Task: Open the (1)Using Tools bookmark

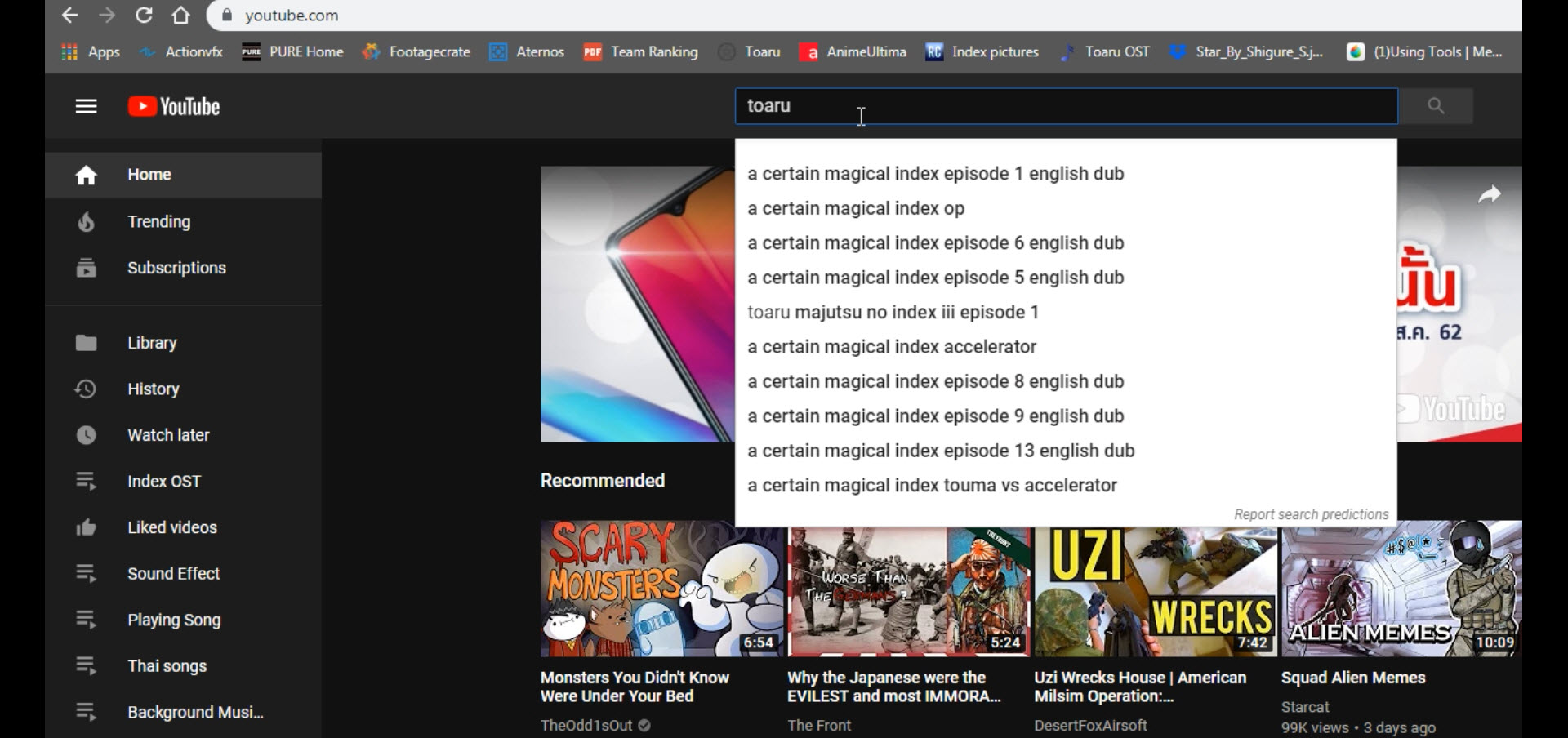Action: pyautogui.click(x=1423, y=51)
